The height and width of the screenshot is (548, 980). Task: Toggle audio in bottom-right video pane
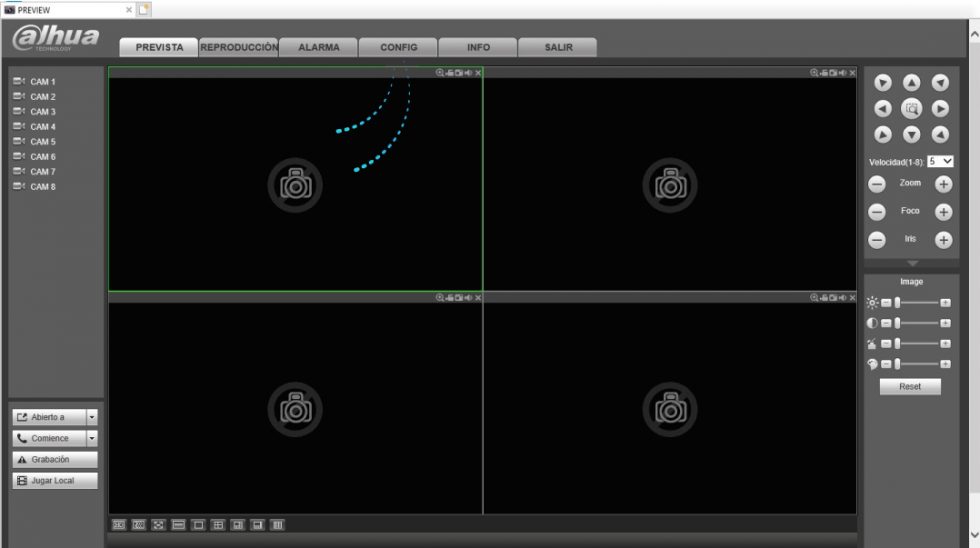842,298
